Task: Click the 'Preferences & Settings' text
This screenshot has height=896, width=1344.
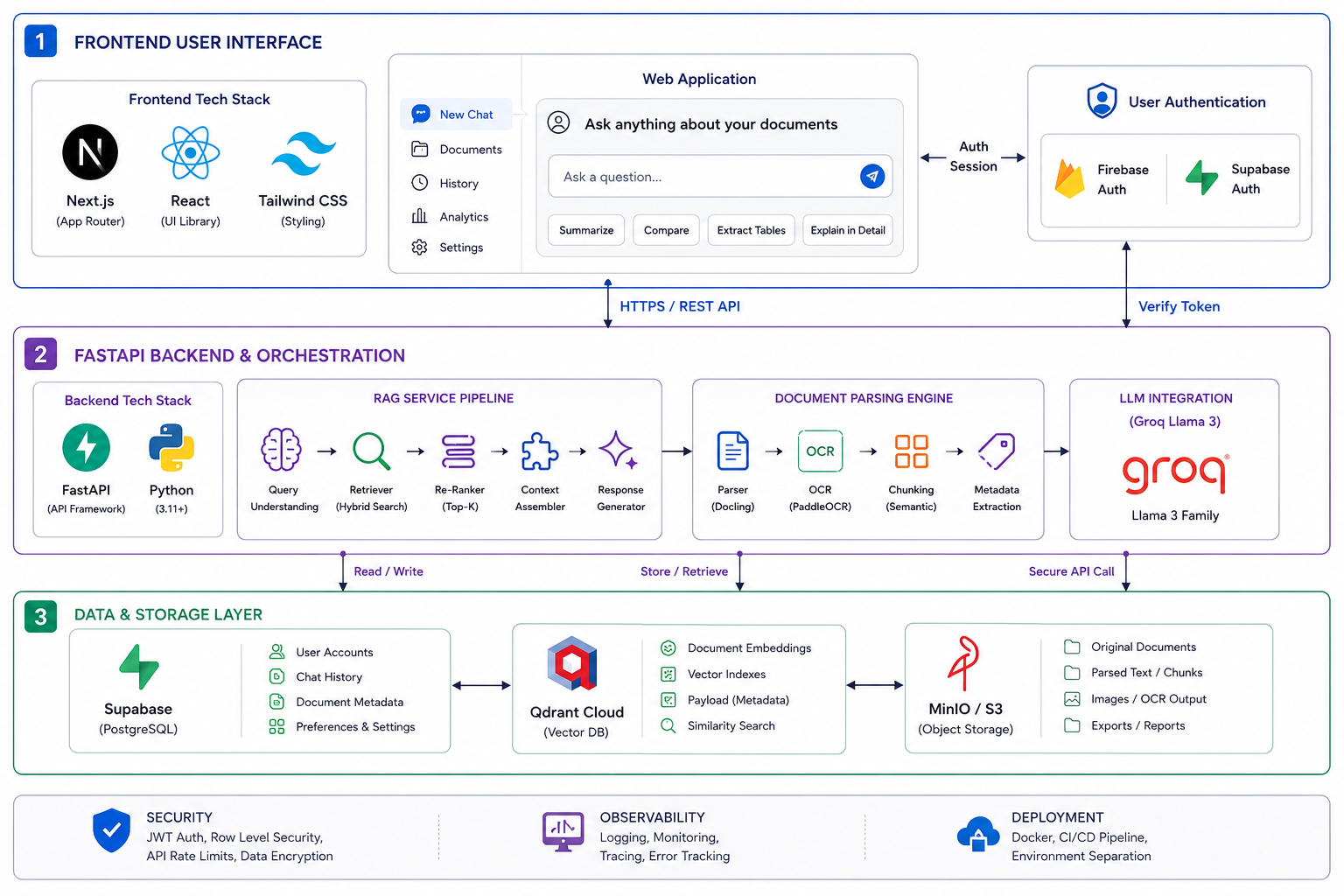Action: pos(355,726)
